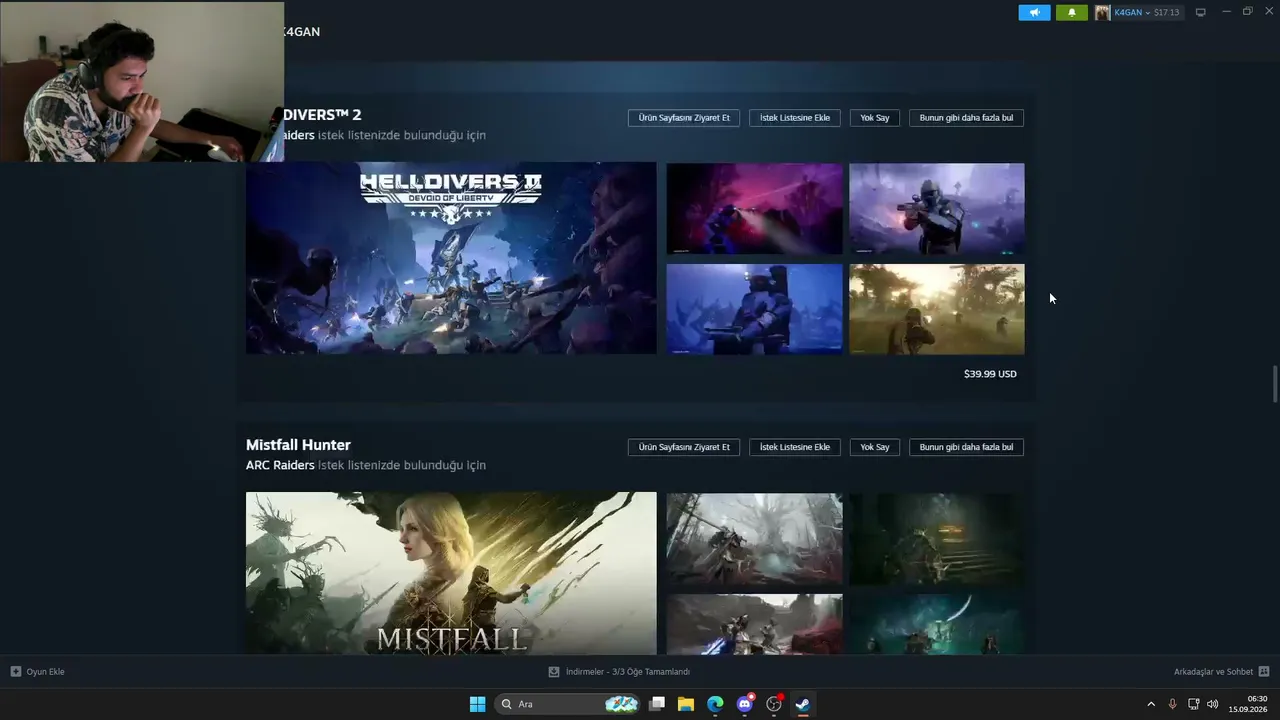Open the OBS Studio taskbar icon
This screenshot has height=720, width=1280.
pos(774,704)
